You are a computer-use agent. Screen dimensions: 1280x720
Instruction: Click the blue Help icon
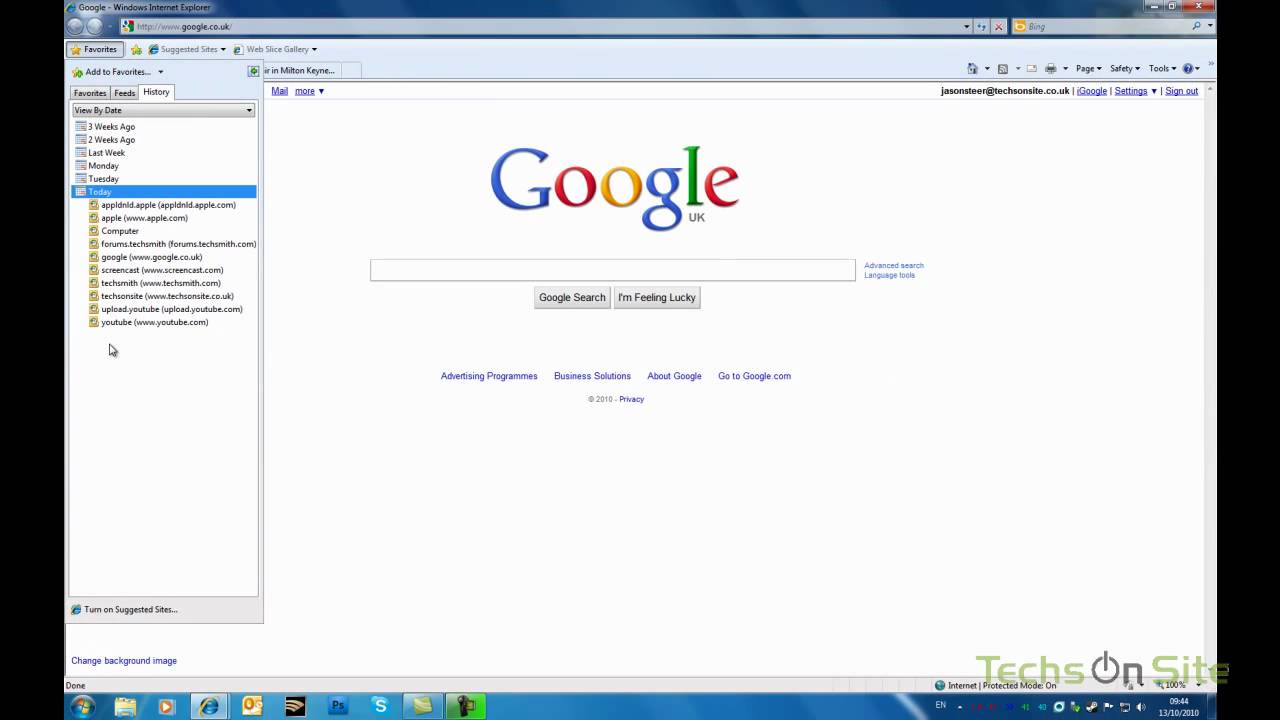[1188, 68]
